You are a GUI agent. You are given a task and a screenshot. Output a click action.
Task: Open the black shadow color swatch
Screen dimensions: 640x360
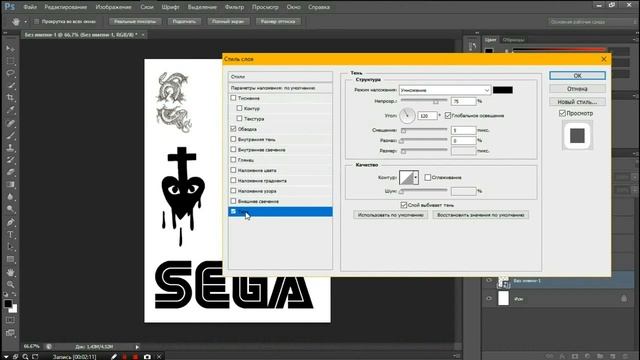[x=502, y=90]
